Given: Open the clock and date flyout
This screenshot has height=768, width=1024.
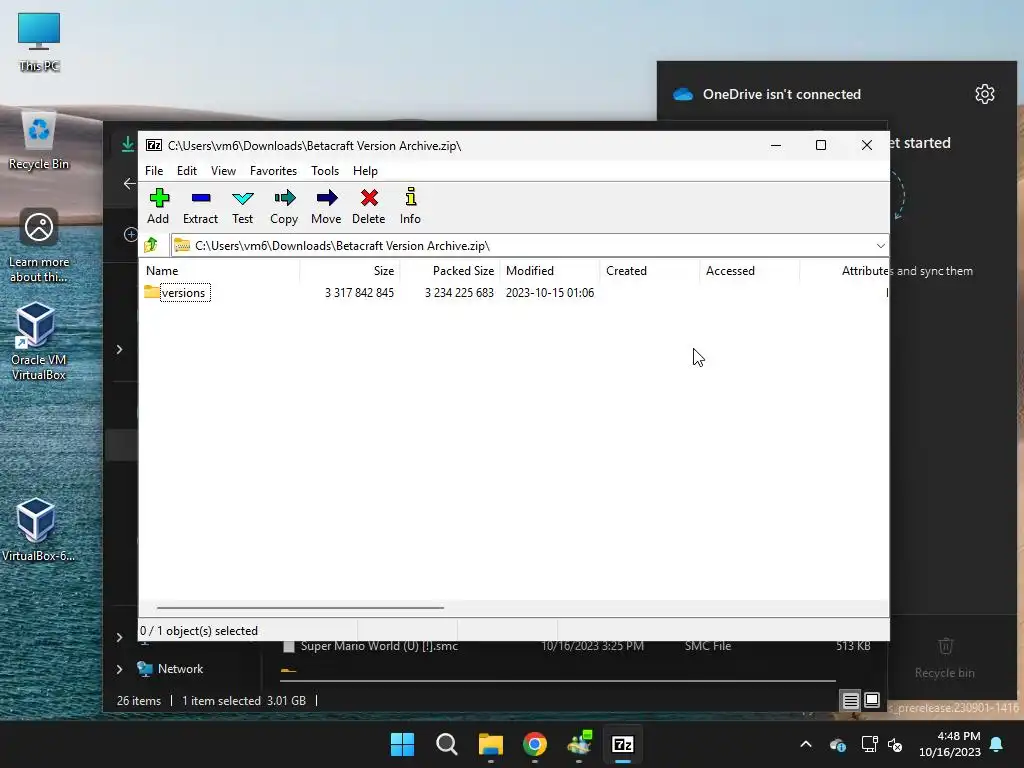Looking at the screenshot, I should point(950,744).
